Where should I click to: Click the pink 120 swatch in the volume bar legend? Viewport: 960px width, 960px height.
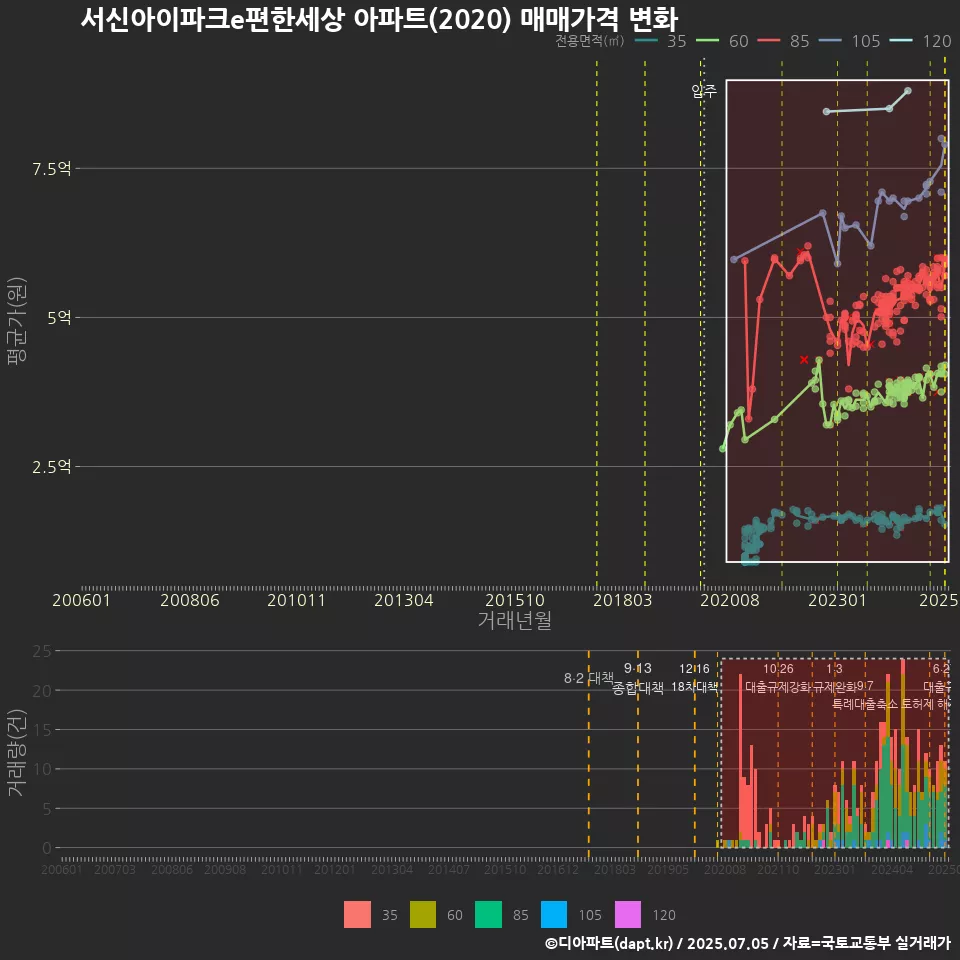[x=628, y=915]
